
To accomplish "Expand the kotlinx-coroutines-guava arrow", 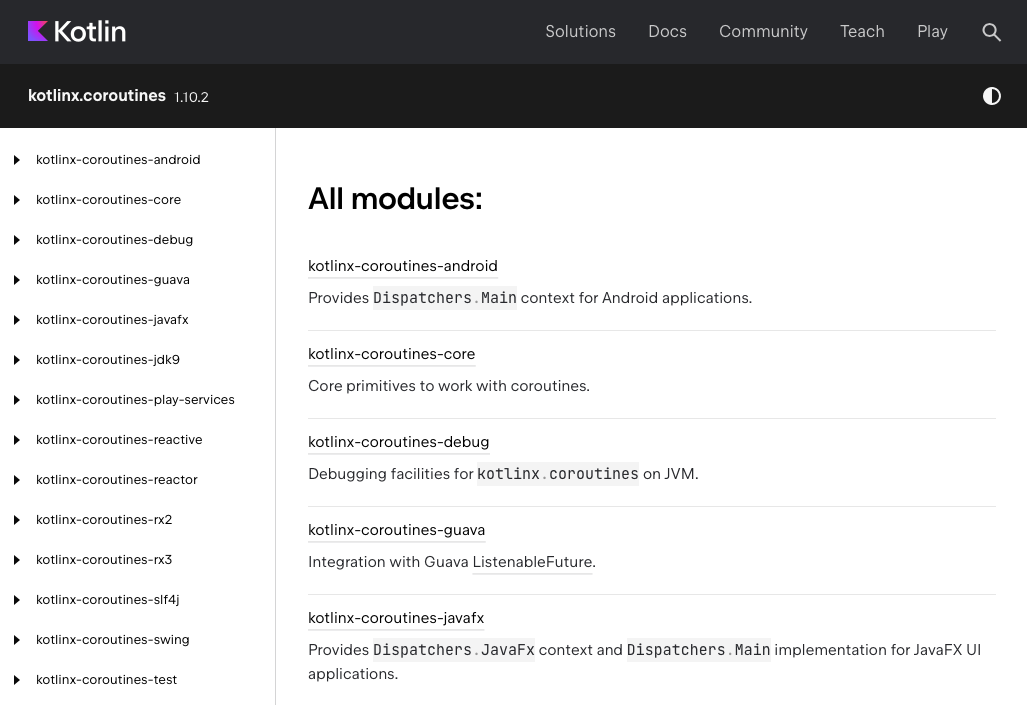I will (x=17, y=280).
